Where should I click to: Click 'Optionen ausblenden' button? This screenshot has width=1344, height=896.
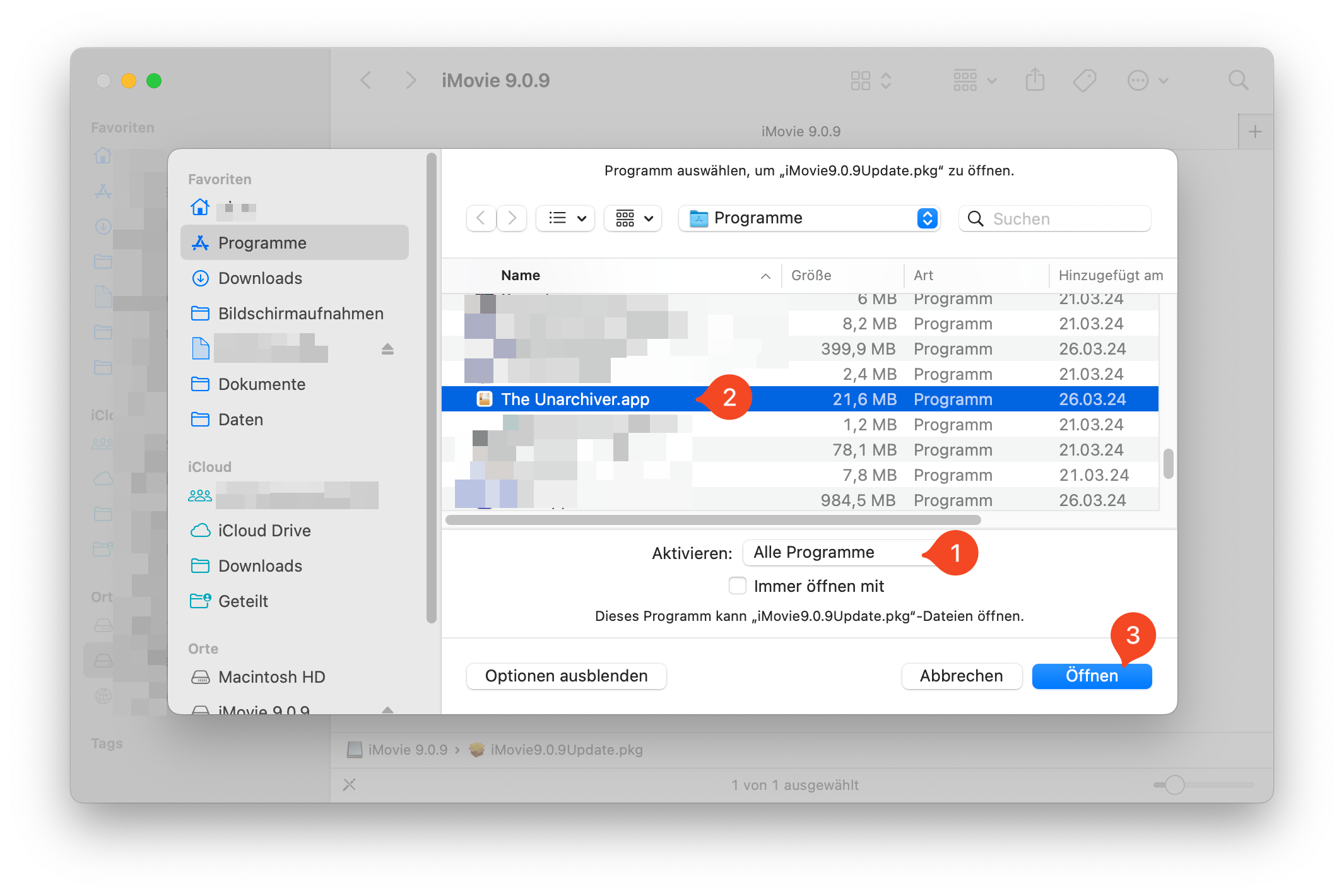point(566,676)
